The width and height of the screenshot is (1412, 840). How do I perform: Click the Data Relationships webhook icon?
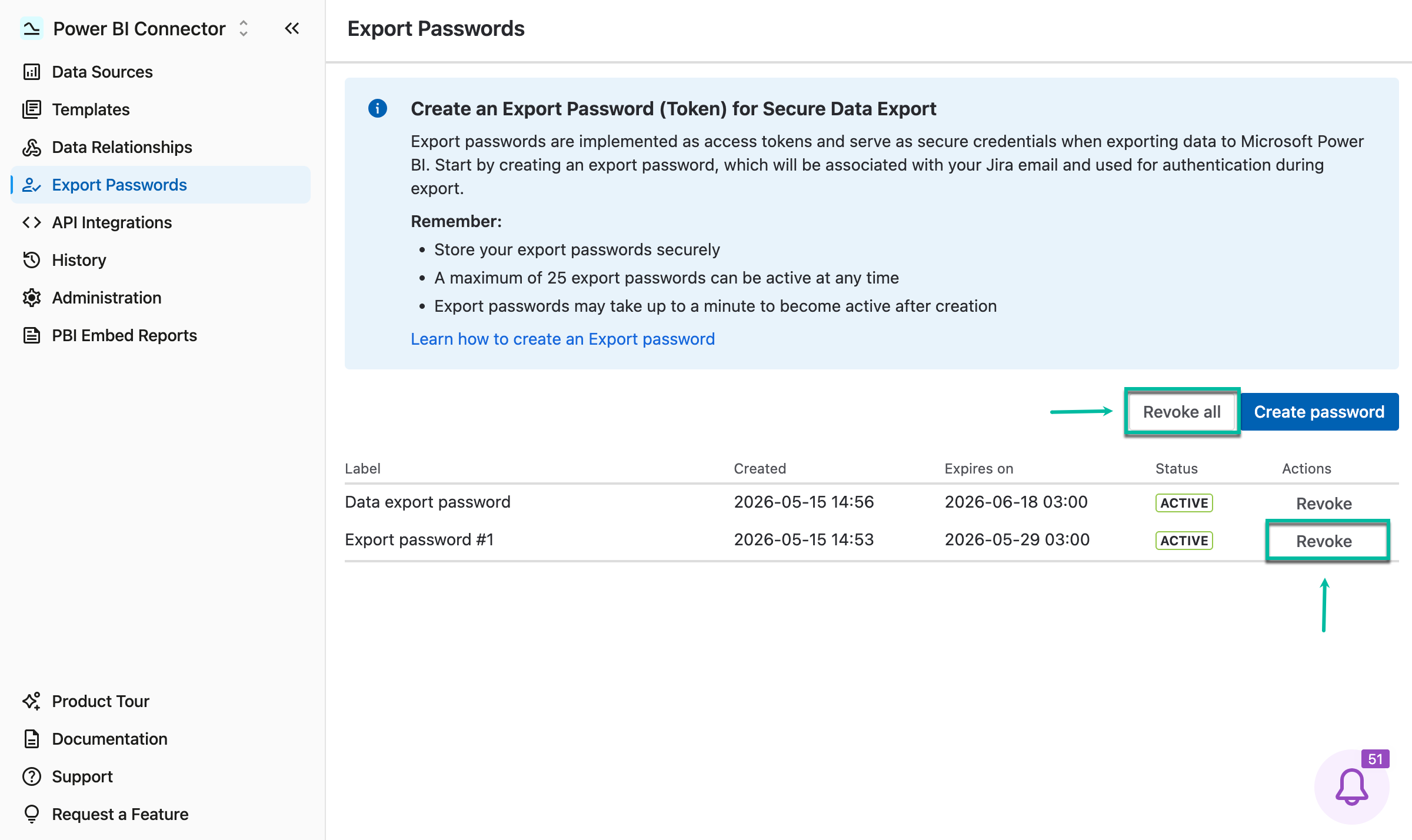[32, 147]
